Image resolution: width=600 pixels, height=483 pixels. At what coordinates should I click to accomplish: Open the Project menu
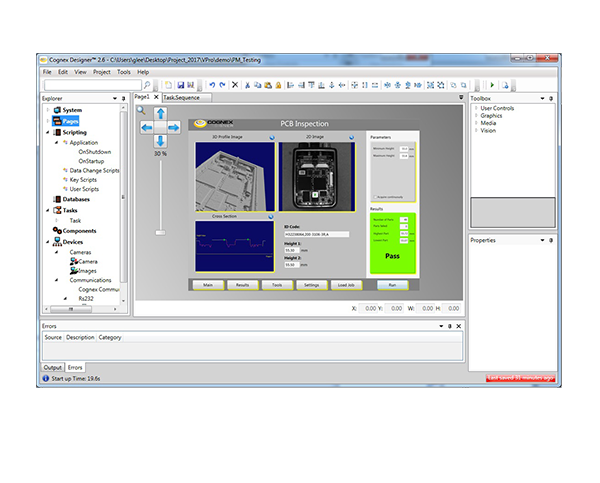coord(101,72)
